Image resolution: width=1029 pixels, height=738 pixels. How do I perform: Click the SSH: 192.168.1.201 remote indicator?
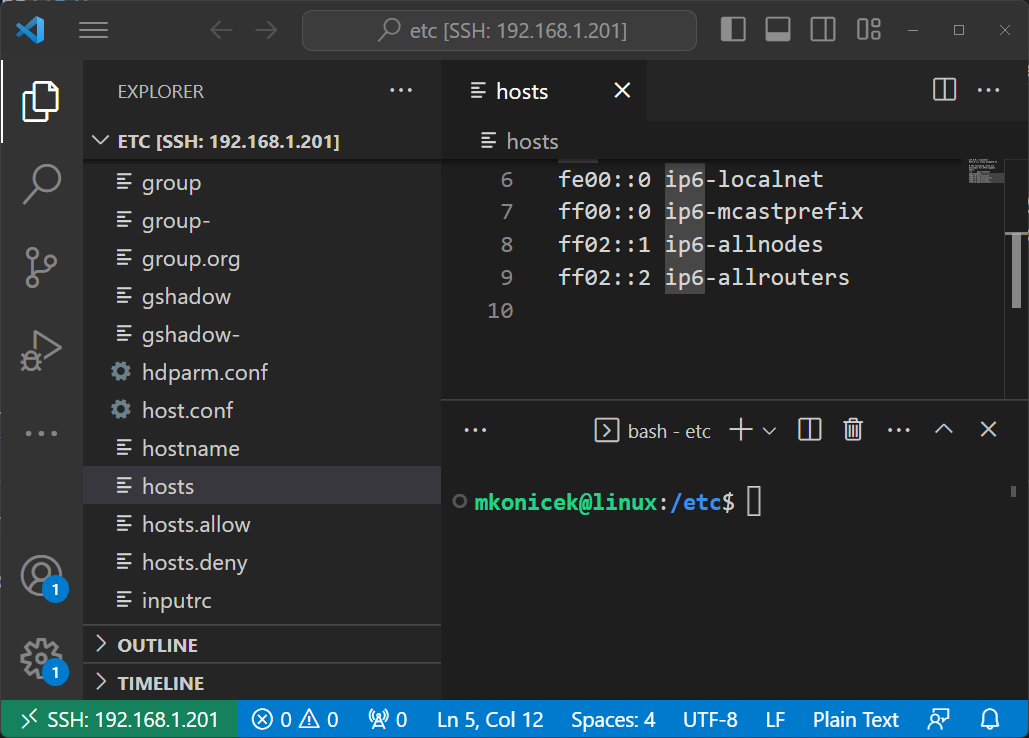tap(117, 718)
